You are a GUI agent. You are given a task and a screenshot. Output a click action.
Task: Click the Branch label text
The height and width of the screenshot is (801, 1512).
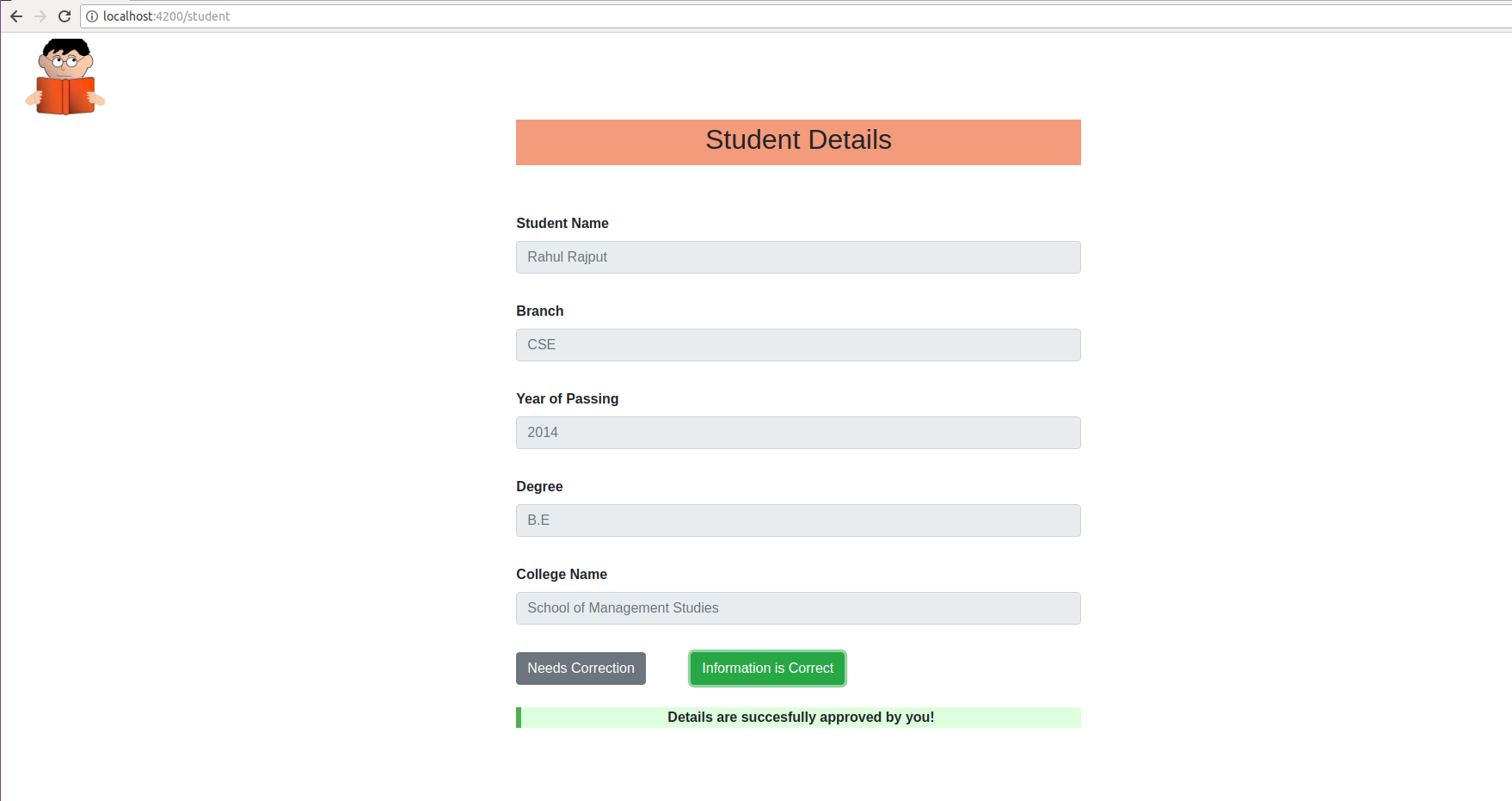click(539, 311)
